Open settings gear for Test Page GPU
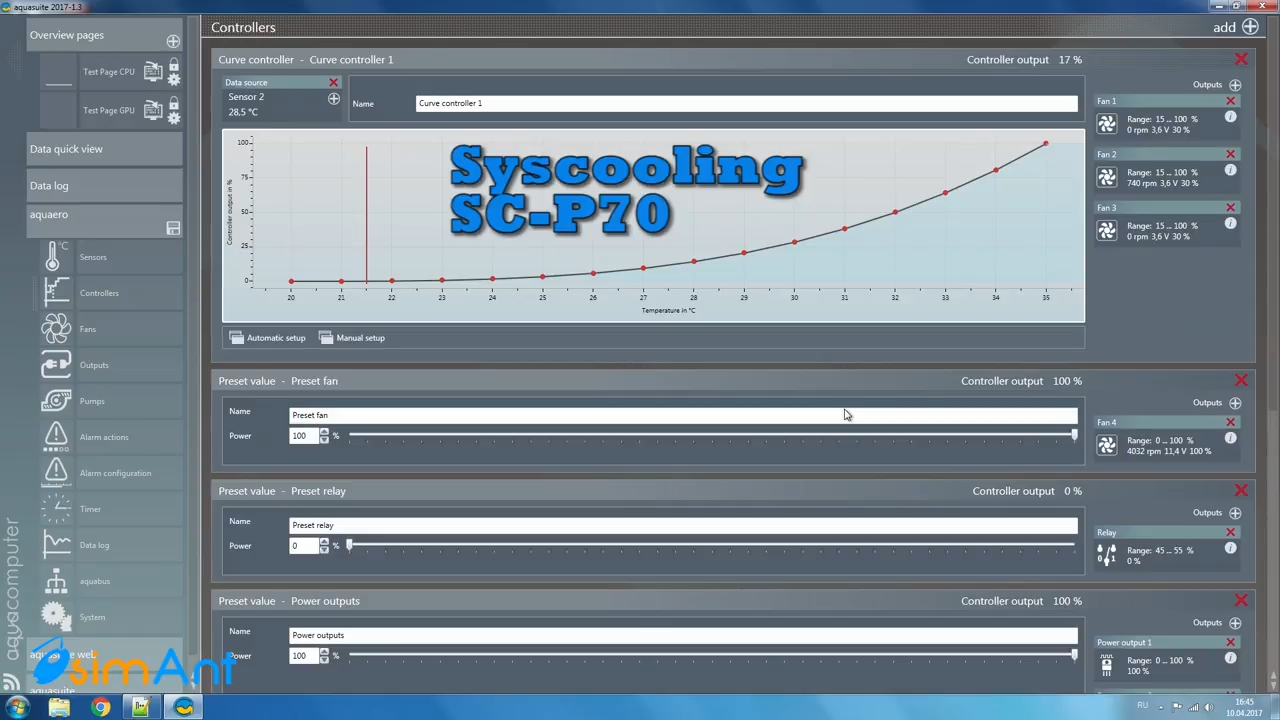The image size is (1280, 720). (174, 117)
